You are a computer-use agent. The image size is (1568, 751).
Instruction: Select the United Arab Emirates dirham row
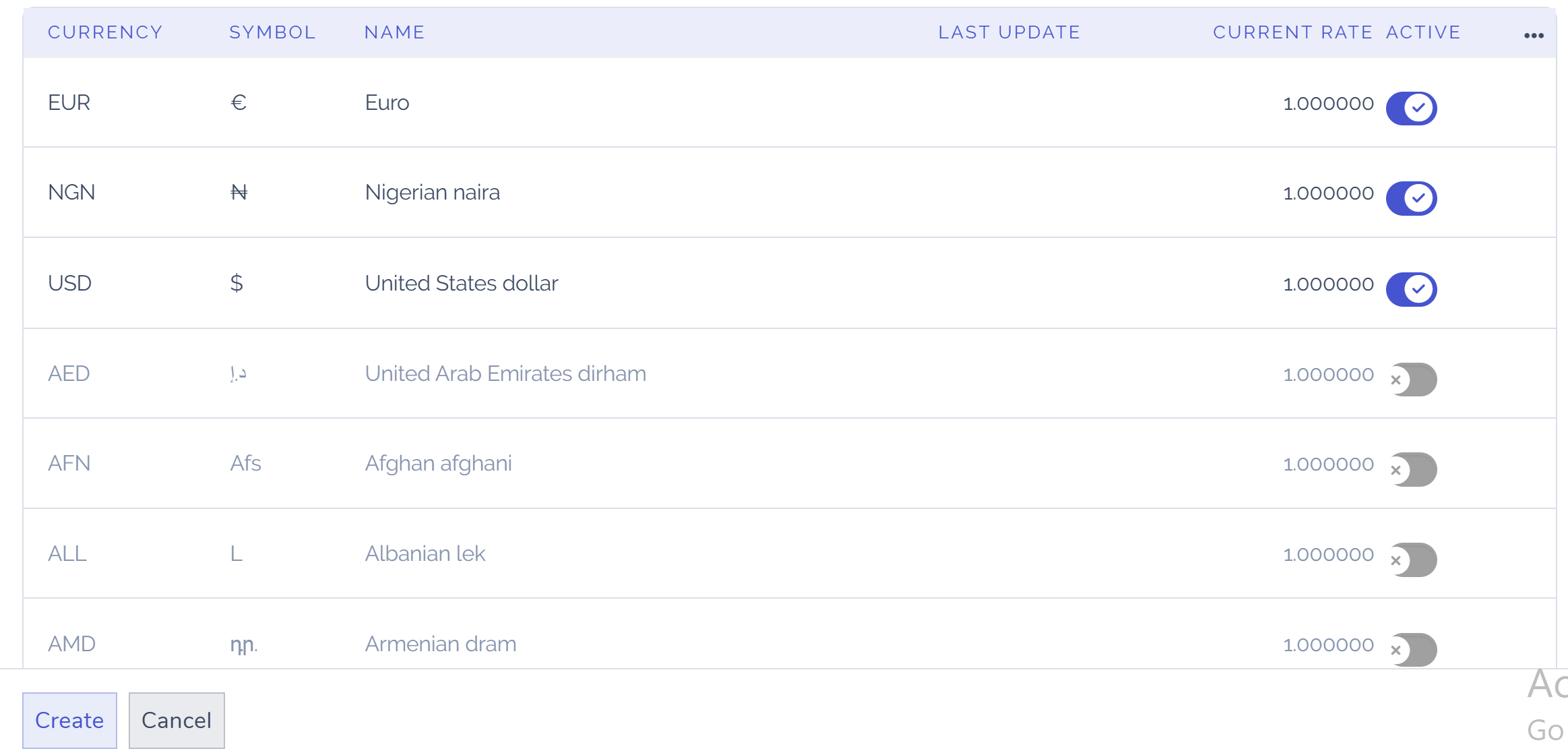tap(505, 373)
